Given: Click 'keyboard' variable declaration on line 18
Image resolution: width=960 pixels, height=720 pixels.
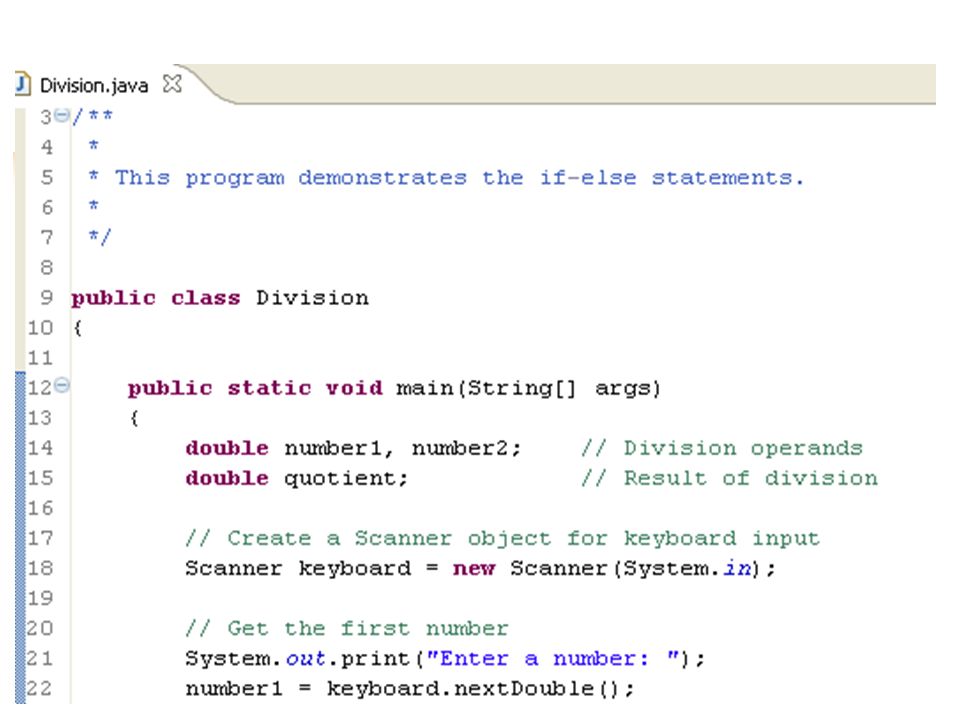Looking at the screenshot, I should pos(354,569).
